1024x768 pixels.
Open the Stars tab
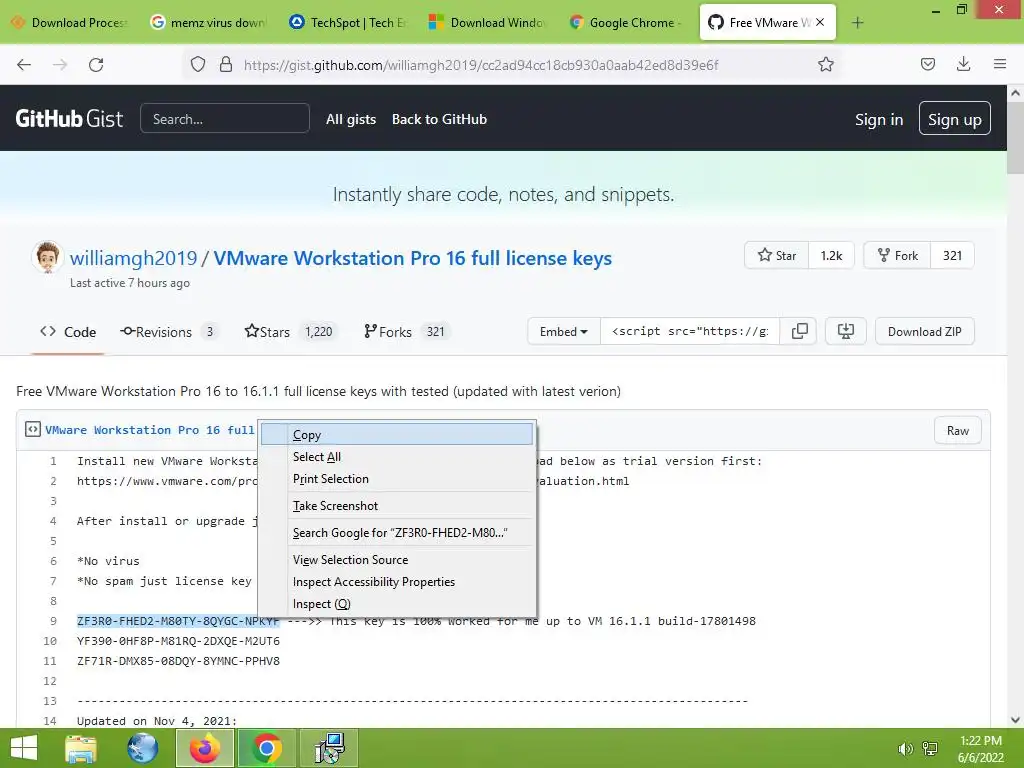tap(290, 332)
